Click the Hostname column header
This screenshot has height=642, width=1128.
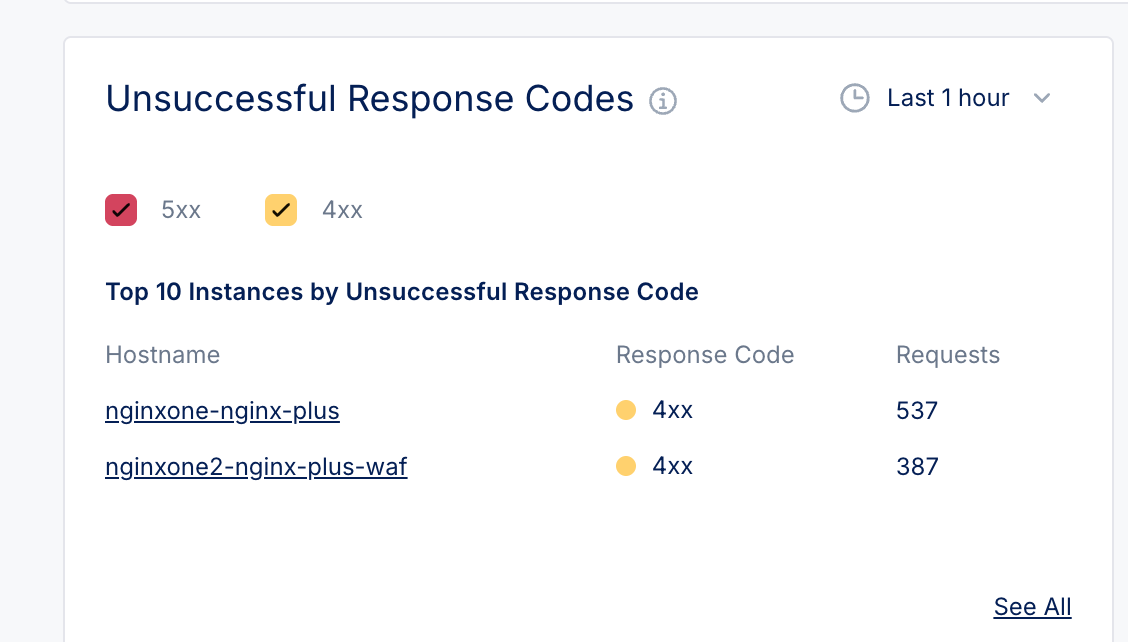coord(162,355)
